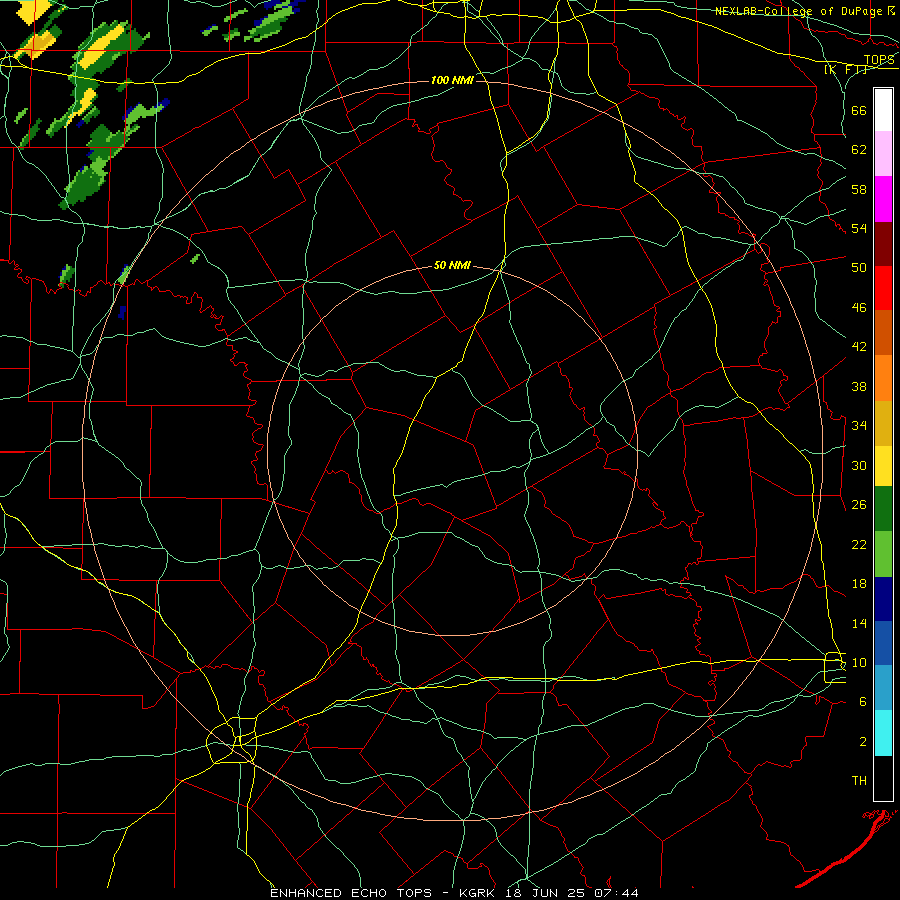Pick the magenta legend swatch near 58
The height and width of the screenshot is (900, 900).
[x=883, y=199]
